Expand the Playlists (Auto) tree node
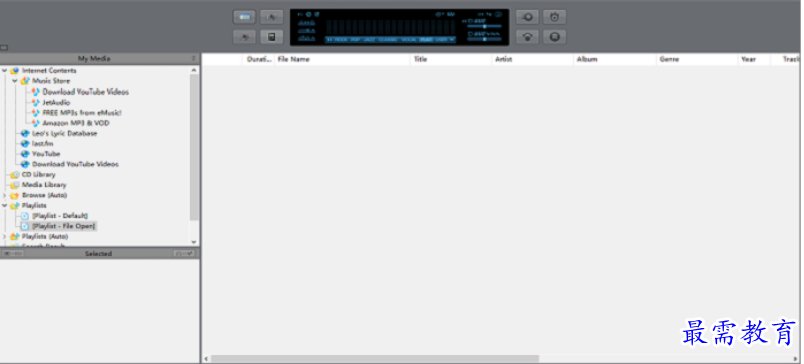The image size is (804, 364). tap(5, 236)
